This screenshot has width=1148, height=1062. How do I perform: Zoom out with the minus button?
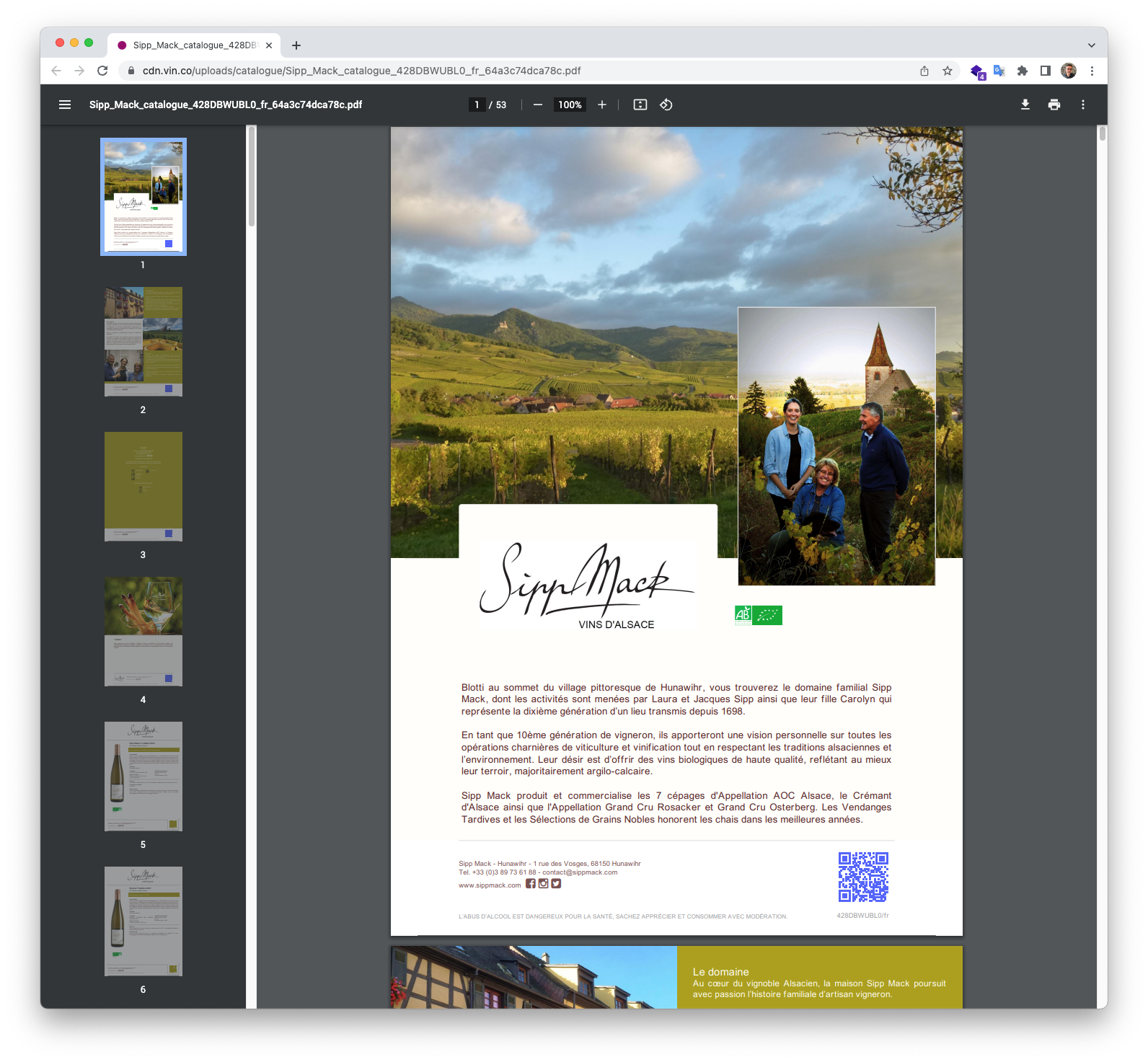[538, 105]
